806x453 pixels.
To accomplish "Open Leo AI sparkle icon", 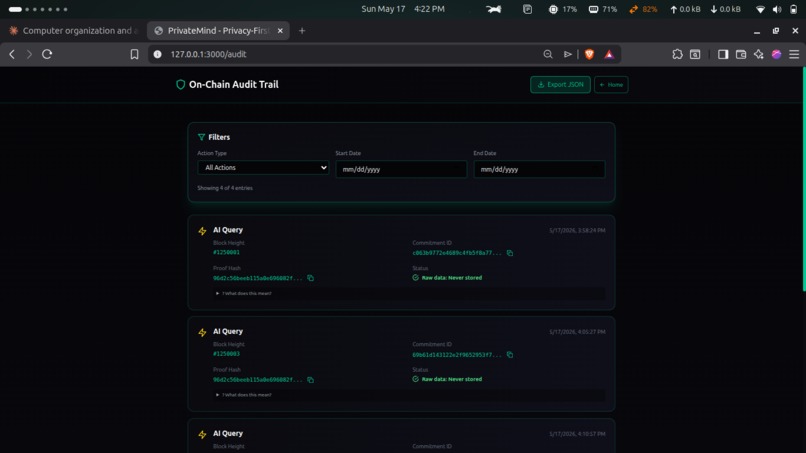I will 759,54.
